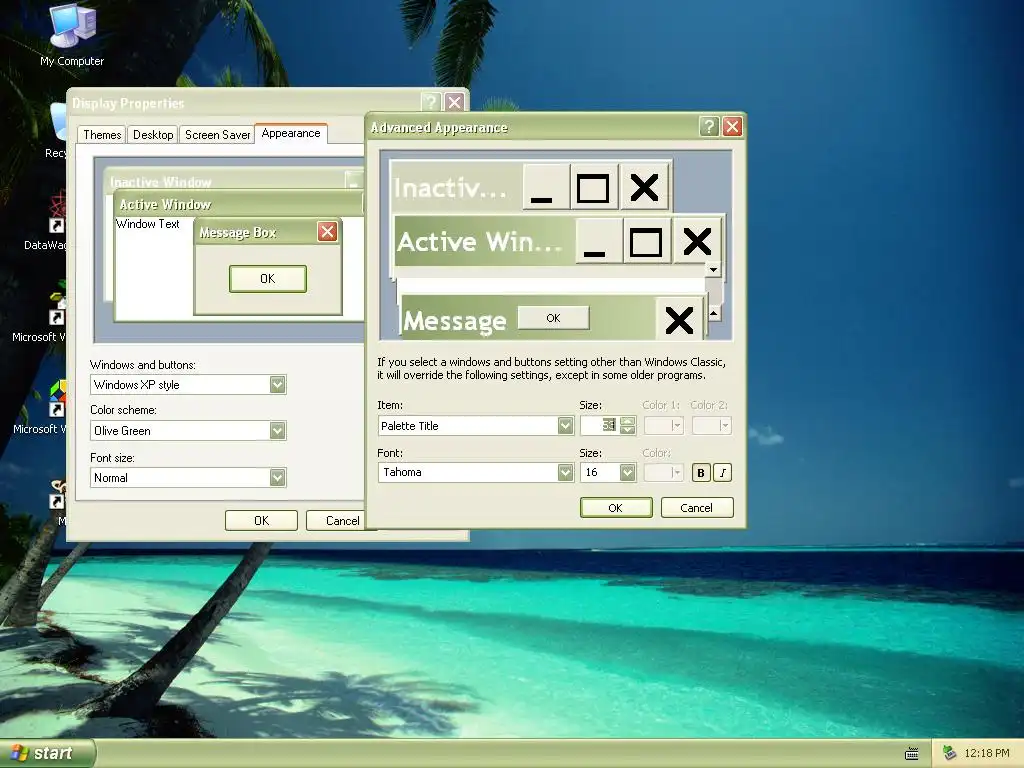Screen dimensions: 1024x768
Task: Click OK button in Message Box preview
Action: click(x=268, y=279)
